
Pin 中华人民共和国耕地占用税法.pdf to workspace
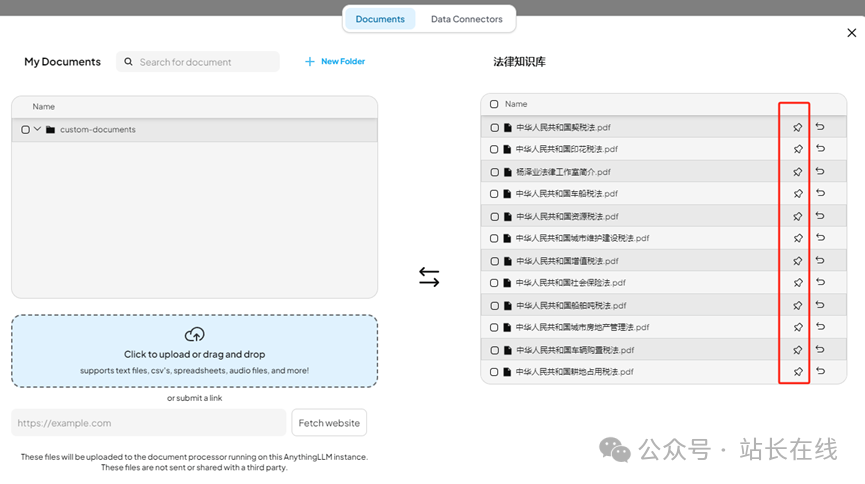pos(798,372)
